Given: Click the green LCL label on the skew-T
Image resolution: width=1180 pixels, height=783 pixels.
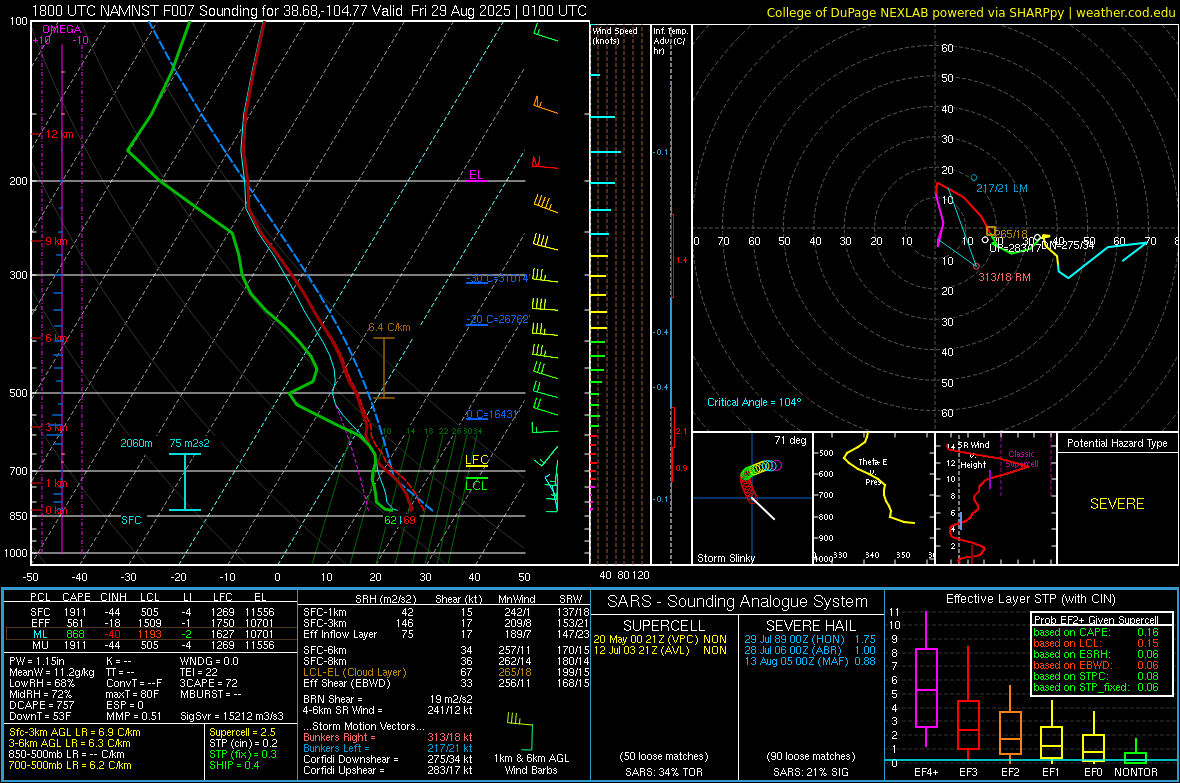Looking at the screenshot, I should (x=476, y=486).
